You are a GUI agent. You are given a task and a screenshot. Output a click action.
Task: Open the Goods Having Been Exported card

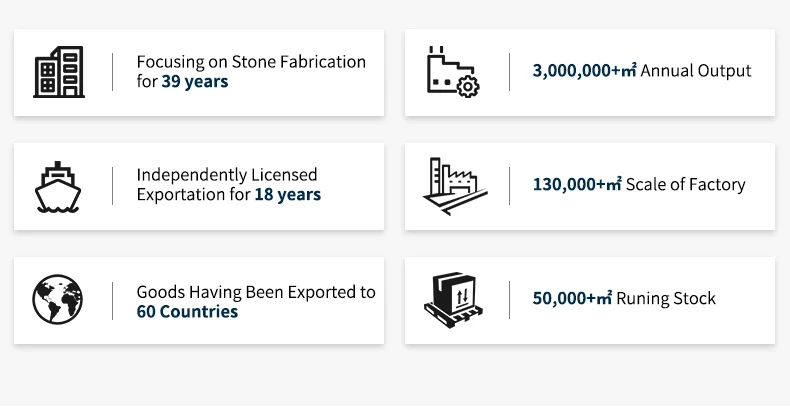pyautogui.click(x=199, y=301)
